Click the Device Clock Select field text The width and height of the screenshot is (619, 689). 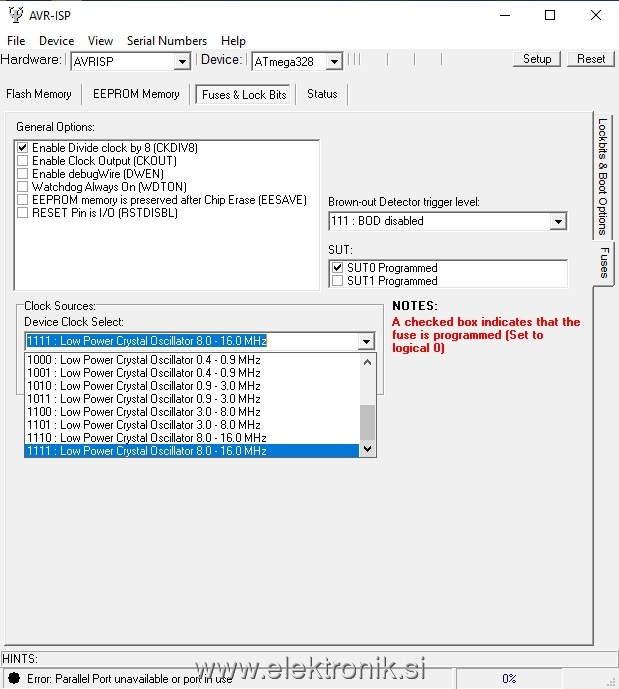pos(147,341)
